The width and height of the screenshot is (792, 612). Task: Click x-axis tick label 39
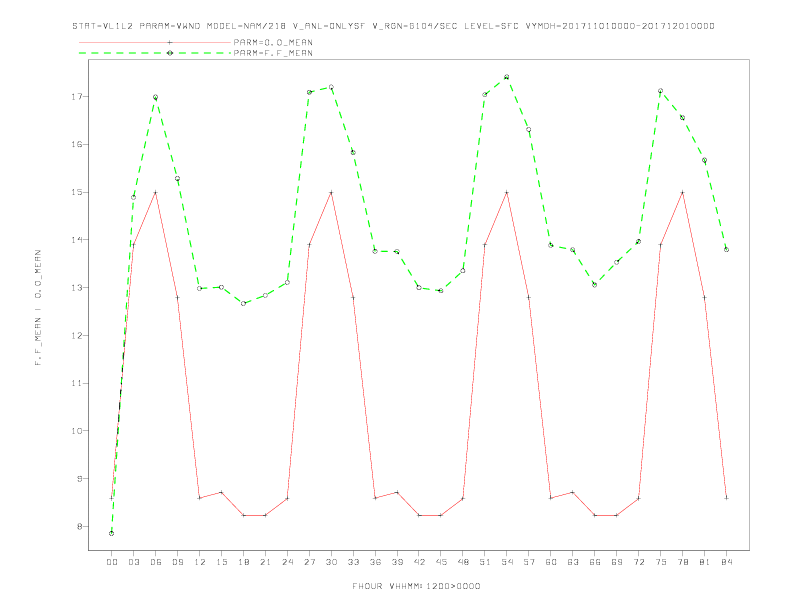click(397, 562)
